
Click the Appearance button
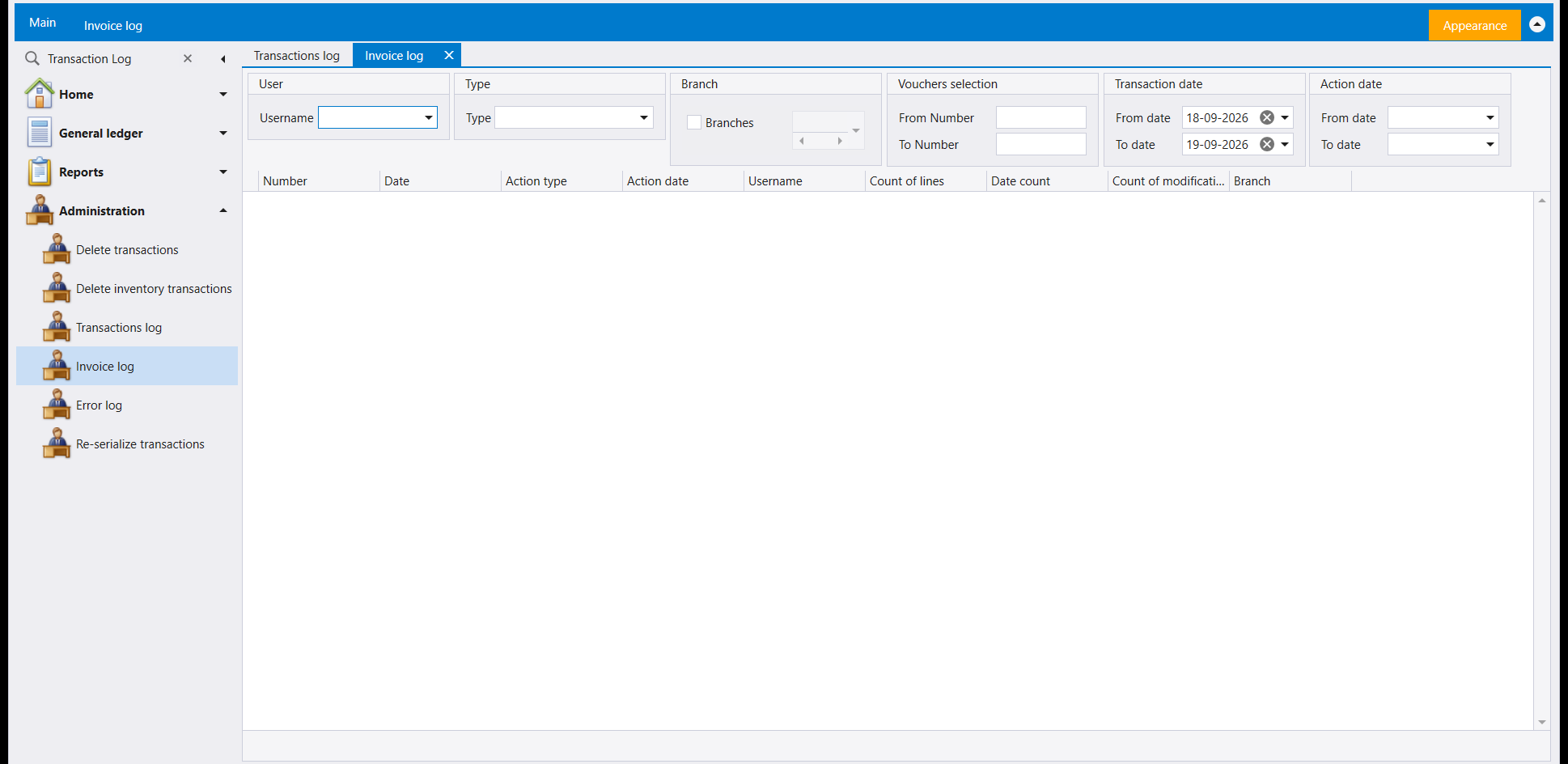pyautogui.click(x=1475, y=25)
